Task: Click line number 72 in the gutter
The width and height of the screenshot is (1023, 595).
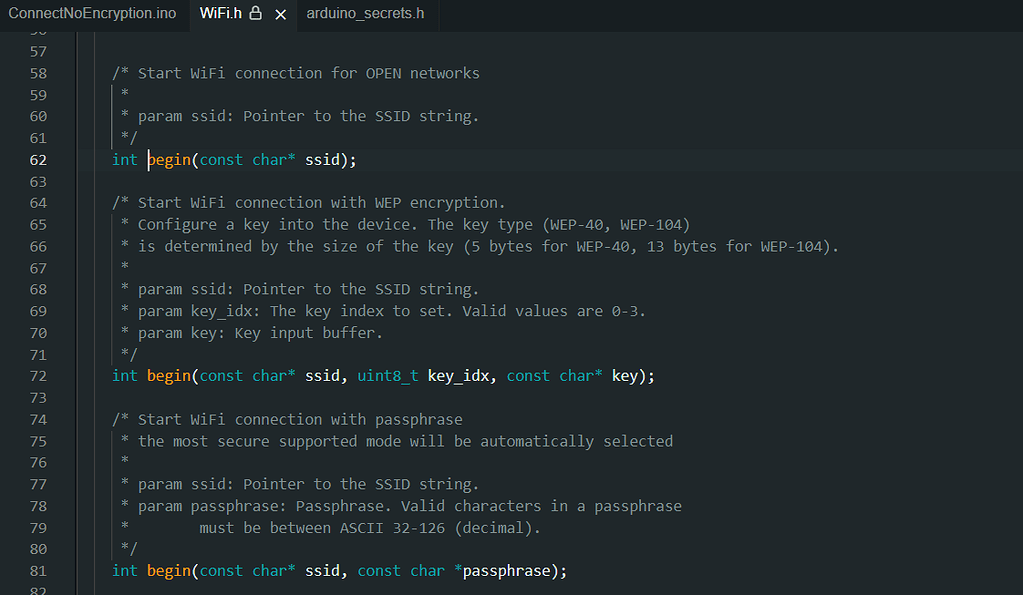Action: click(38, 376)
